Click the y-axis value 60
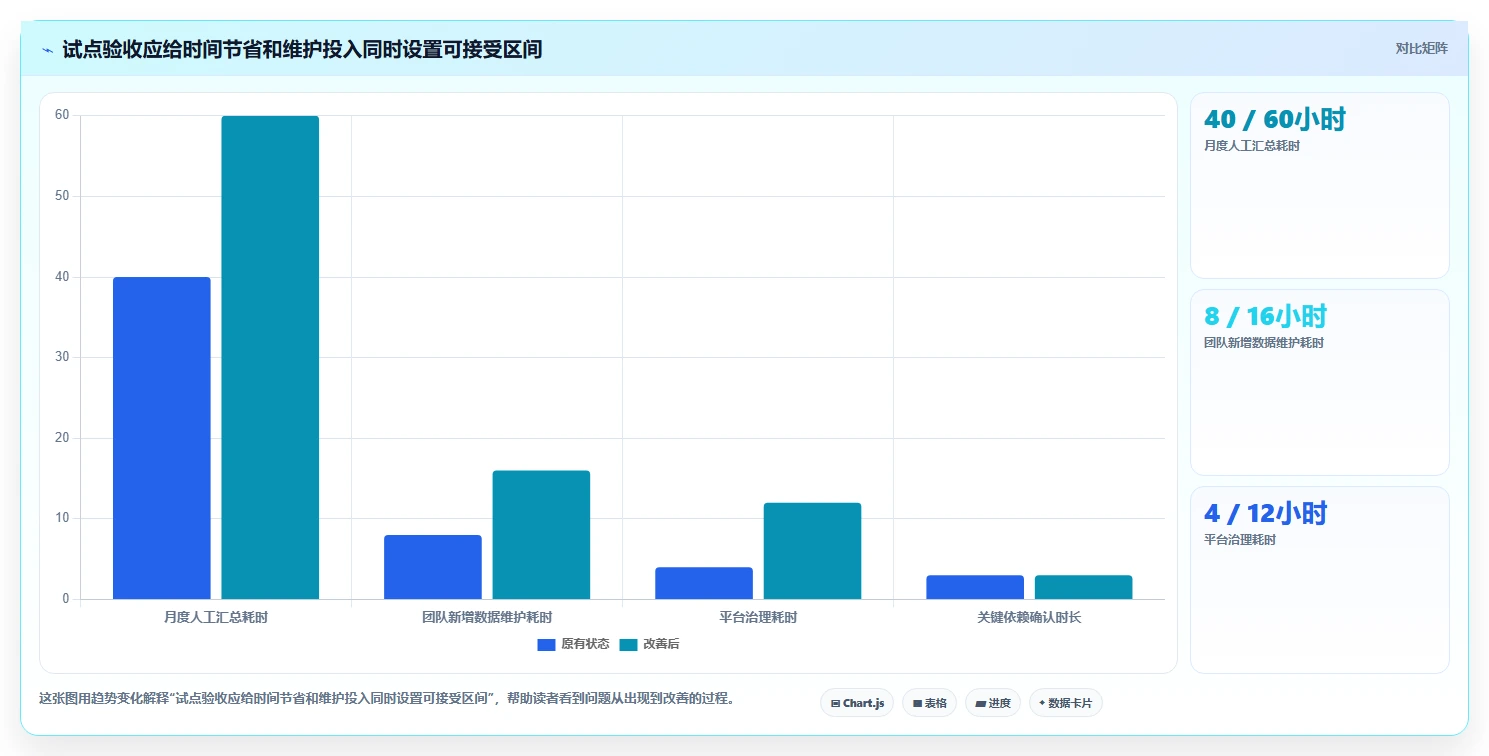1489x756 pixels. (62, 115)
